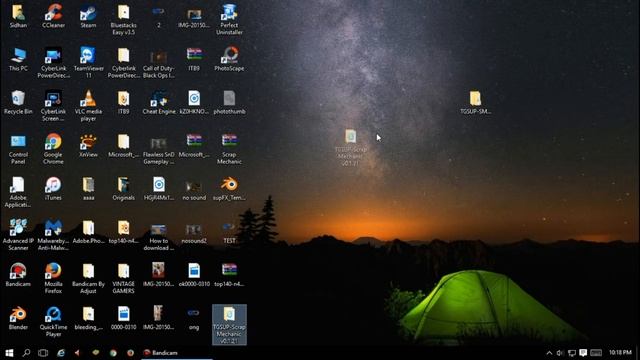Open Cheat Engine shortcut
The width and height of the screenshot is (640, 360).
pos(159,102)
